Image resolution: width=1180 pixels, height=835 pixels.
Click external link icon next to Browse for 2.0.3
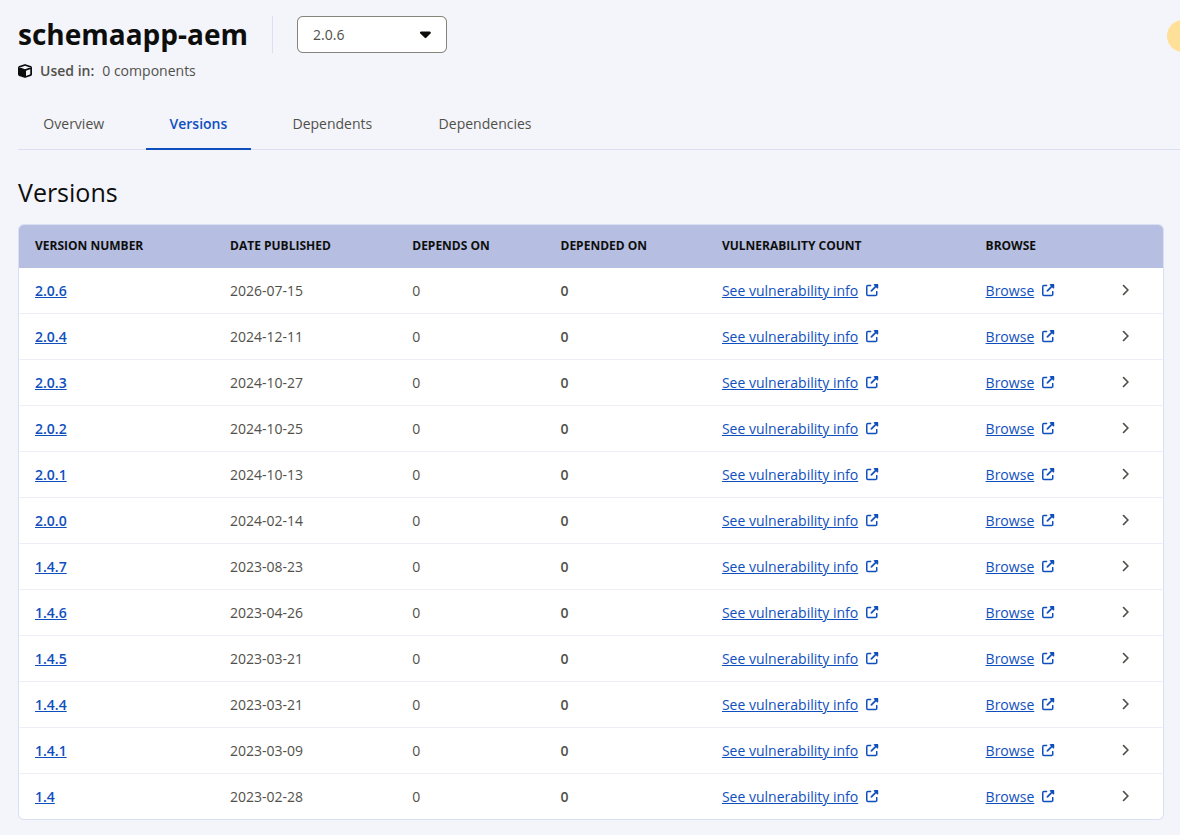coord(1048,382)
